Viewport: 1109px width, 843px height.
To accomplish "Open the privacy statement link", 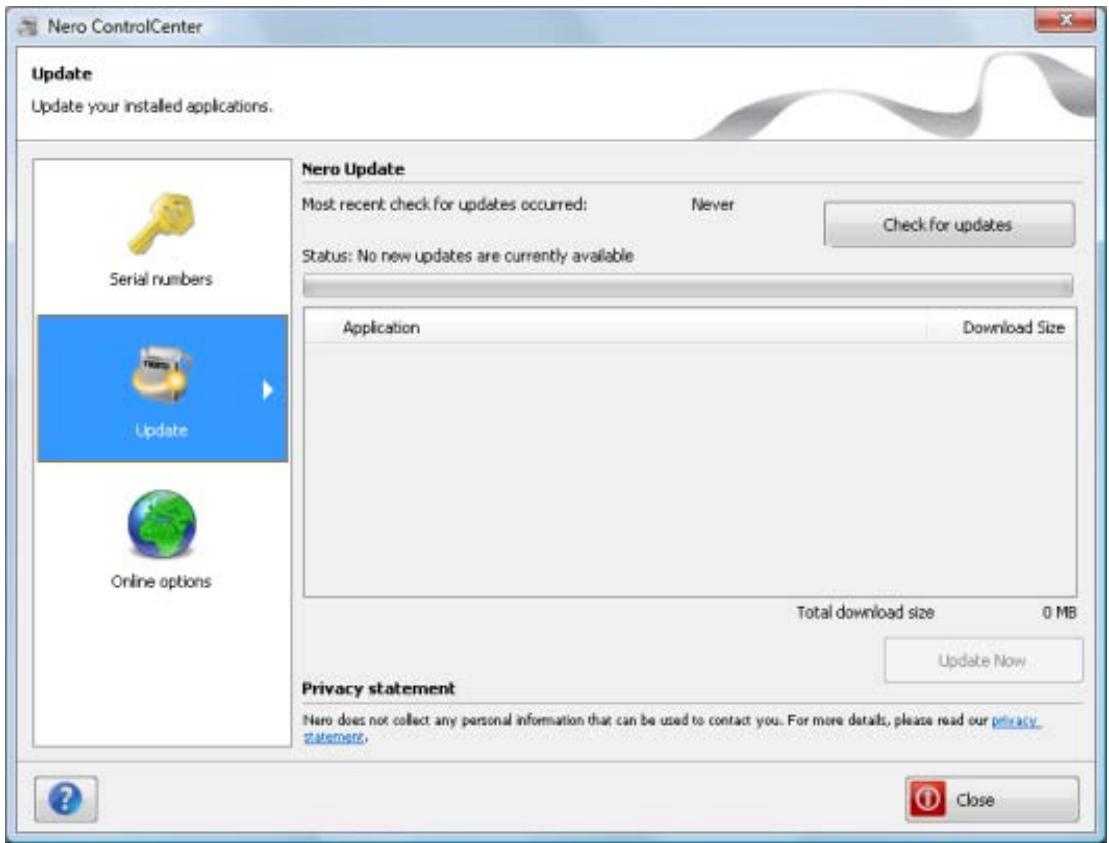I will [1016, 721].
